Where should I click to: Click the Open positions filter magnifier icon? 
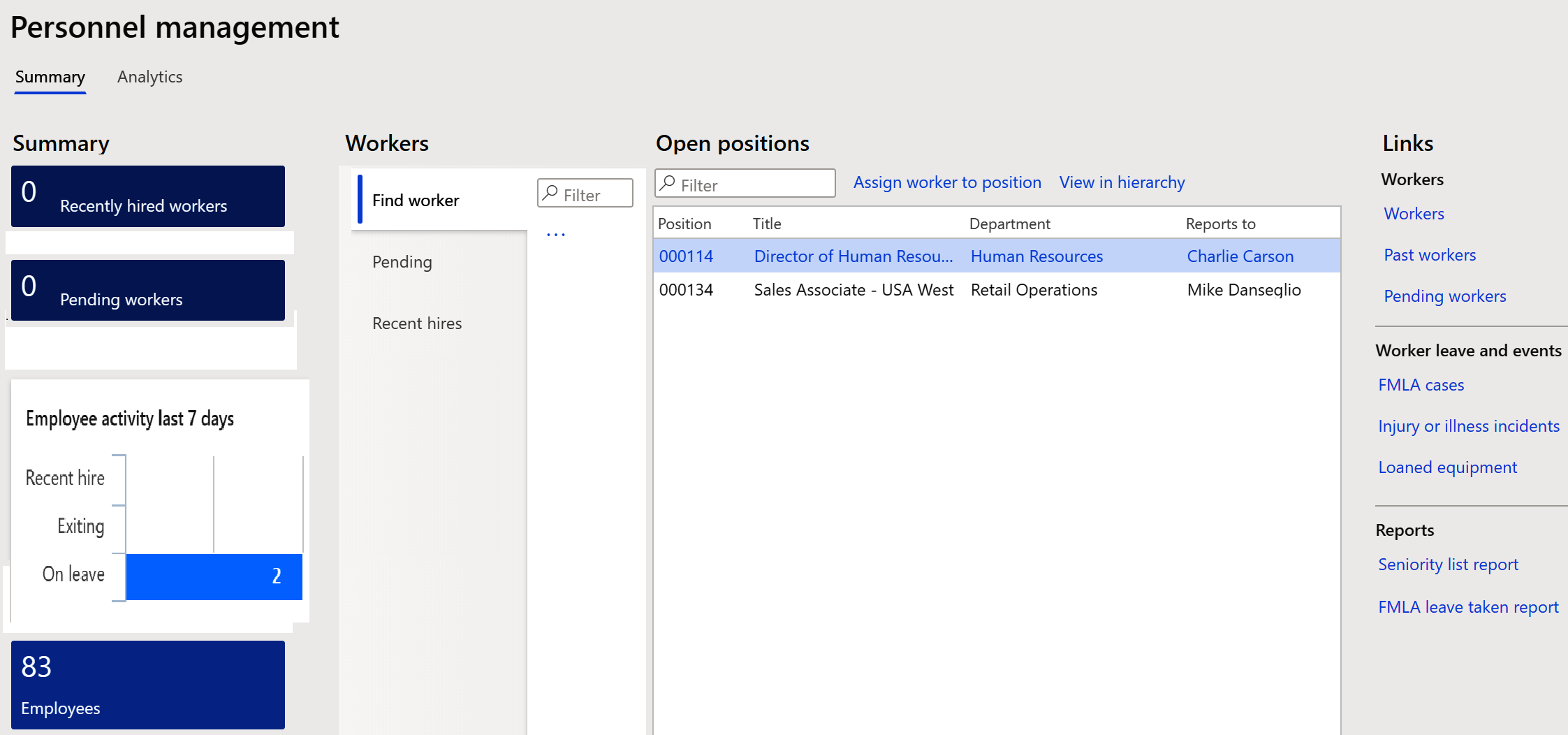[668, 183]
